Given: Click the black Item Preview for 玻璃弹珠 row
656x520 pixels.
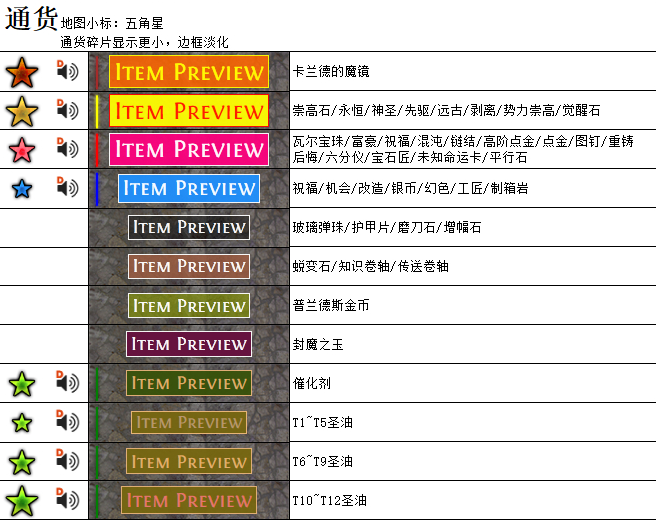Looking at the screenshot, I should pos(189,227).
